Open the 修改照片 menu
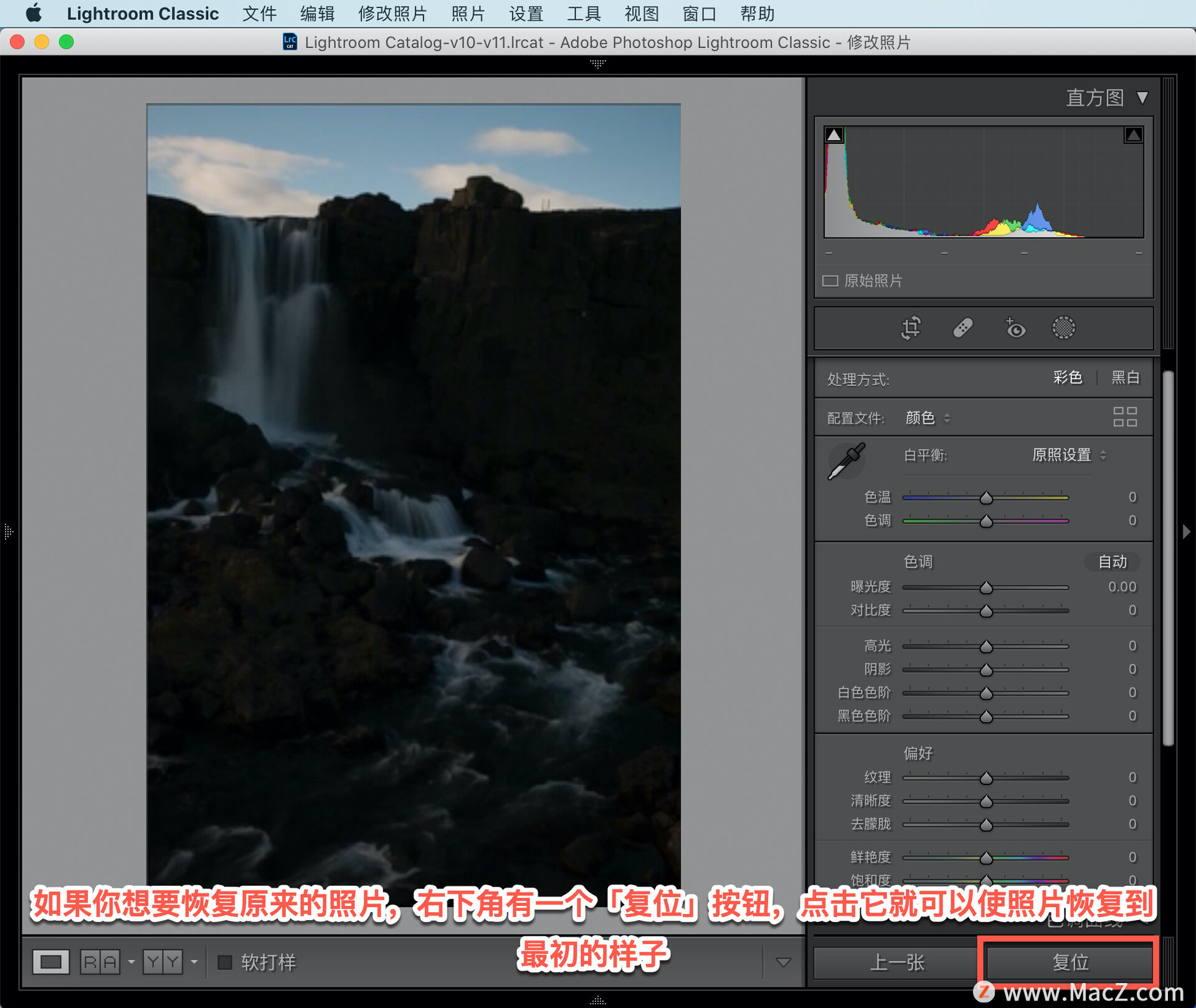This screenshot has height=1008, width=1196. 392,14
